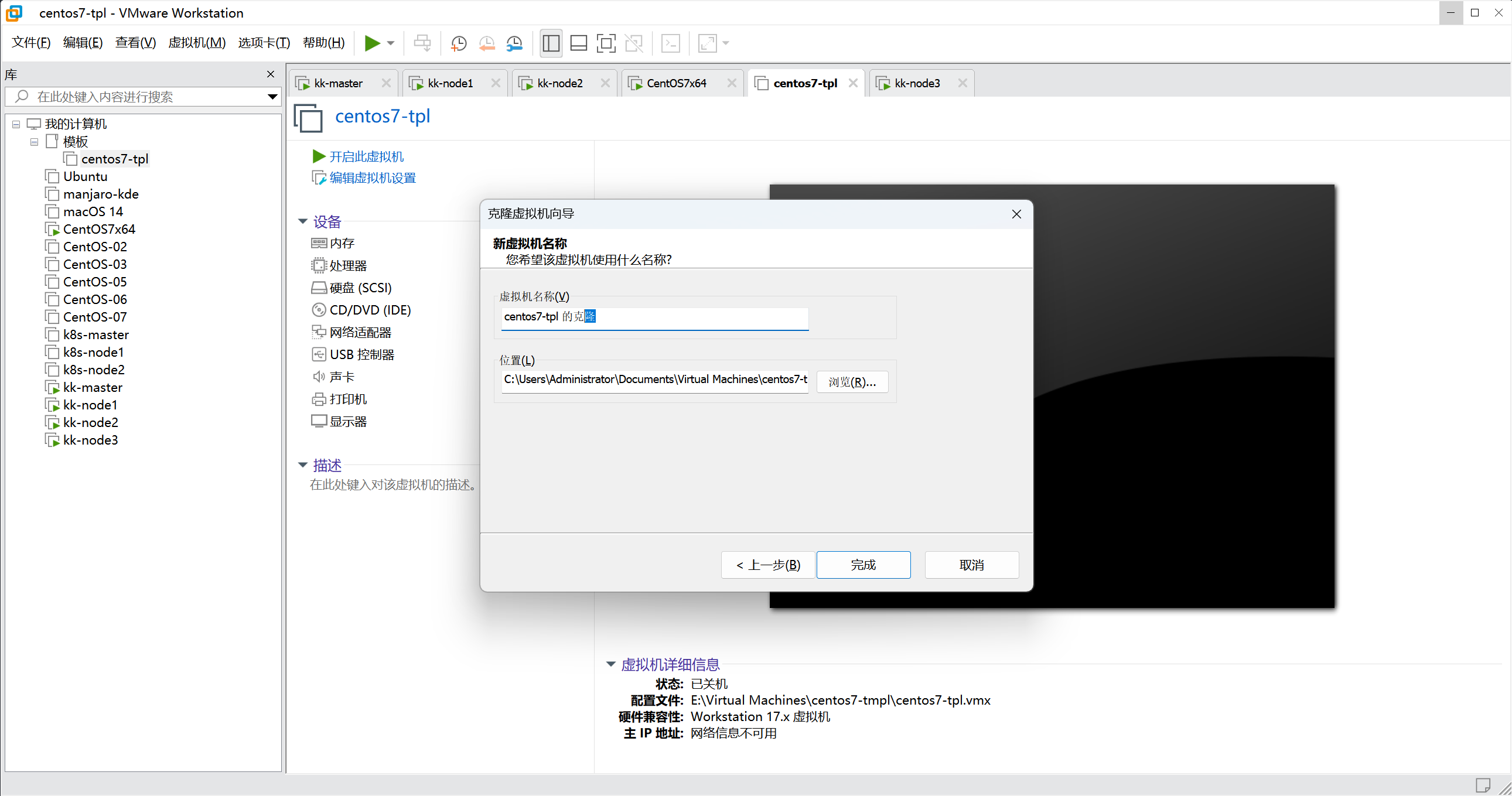Image resolution: width=1512 pixels, height=796 pixels.
Task: Collapse the 模板 folder node
Action: click(x=35, y=142)
